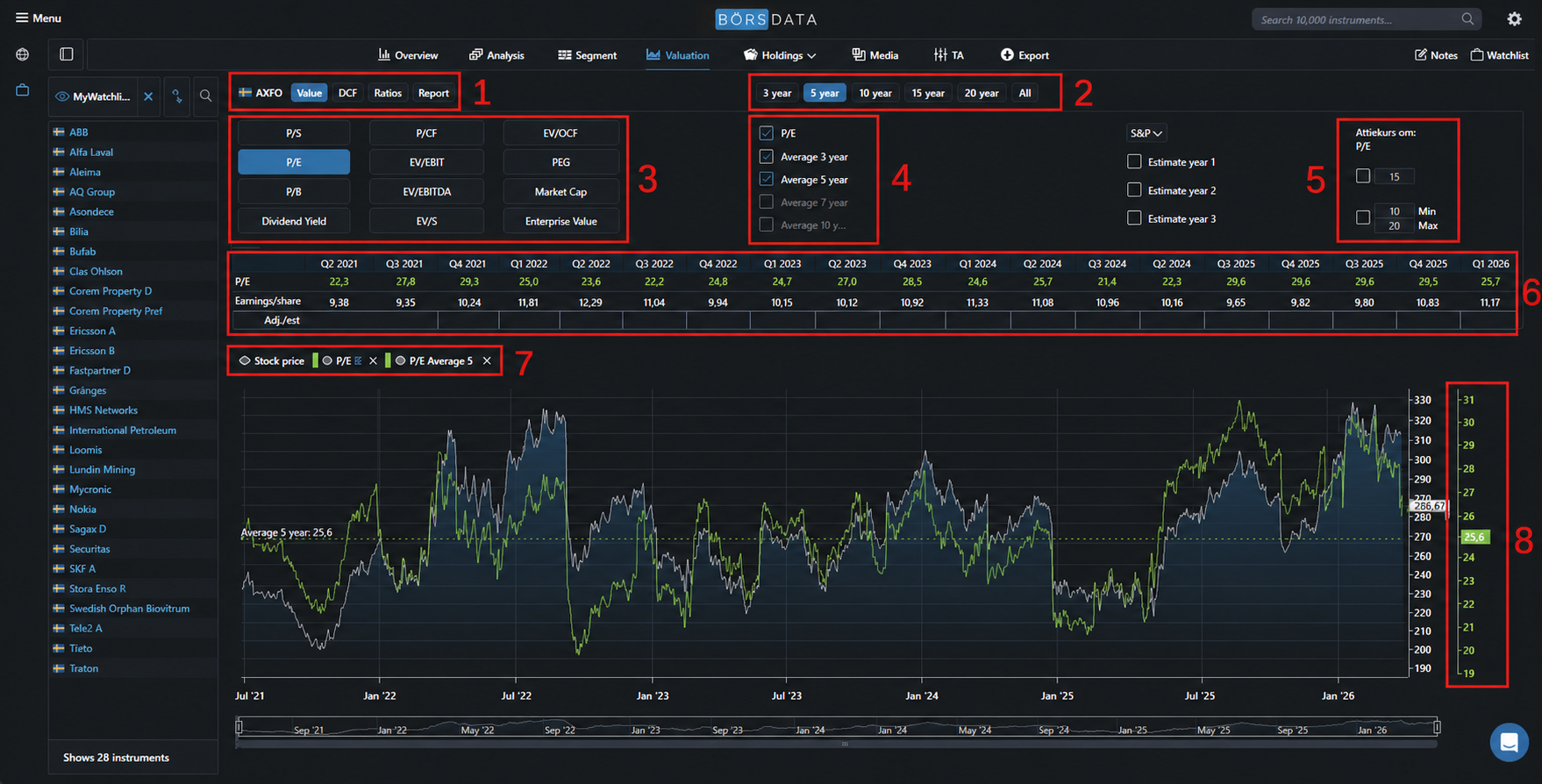This screenshot has width=1542, height=784.
Task: Open the chat support bubble
Action: (x=1509, y=743)
